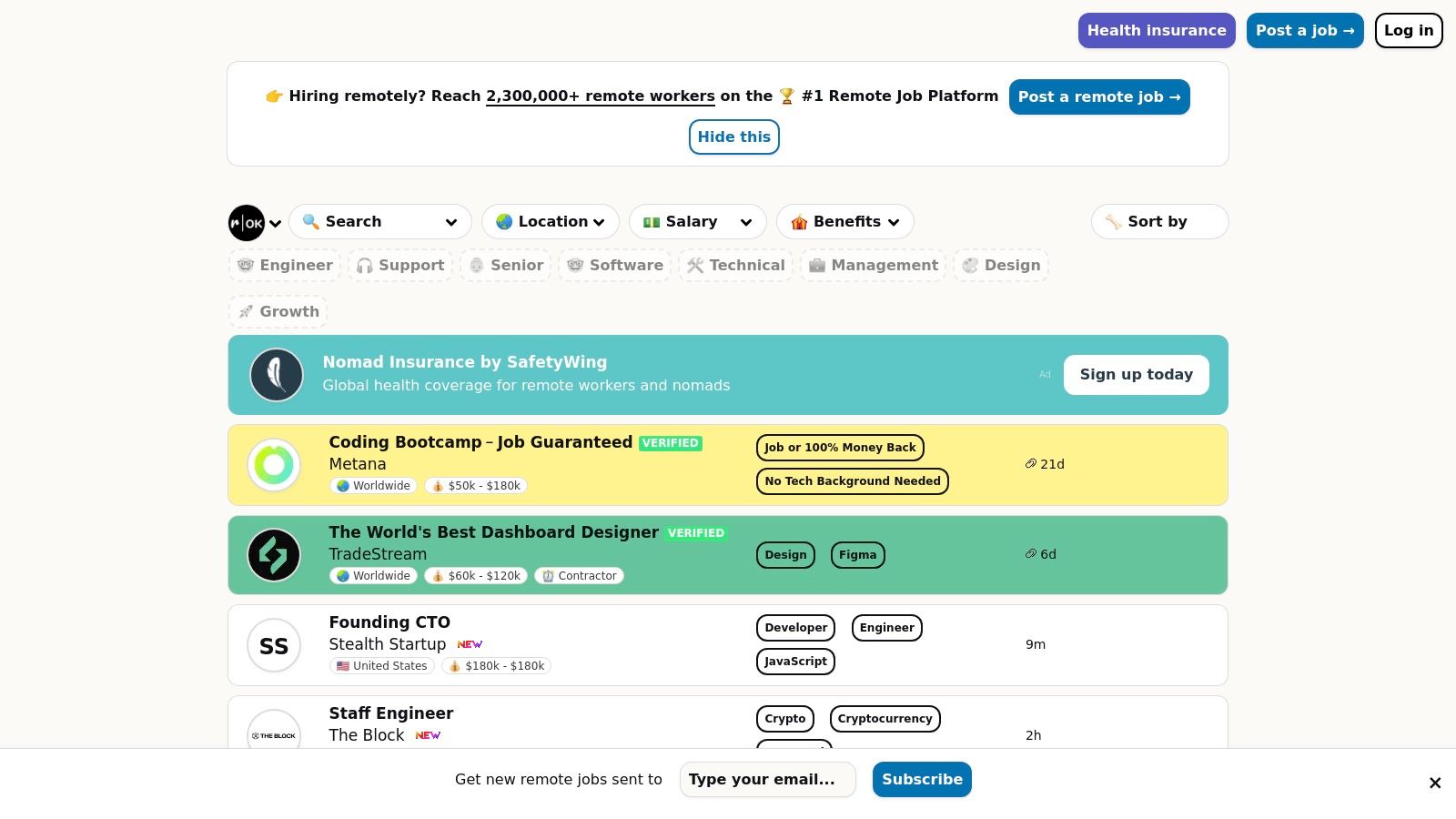1456x819 pixels.
Task: Hide the hiring banner
Action: [x=734, y=137]
